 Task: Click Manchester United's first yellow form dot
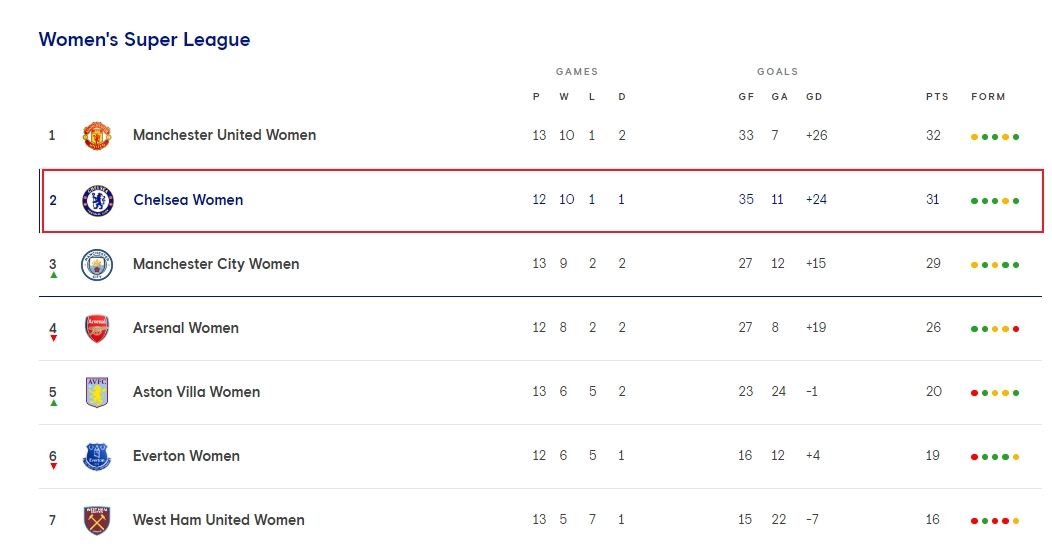[974, 137]
